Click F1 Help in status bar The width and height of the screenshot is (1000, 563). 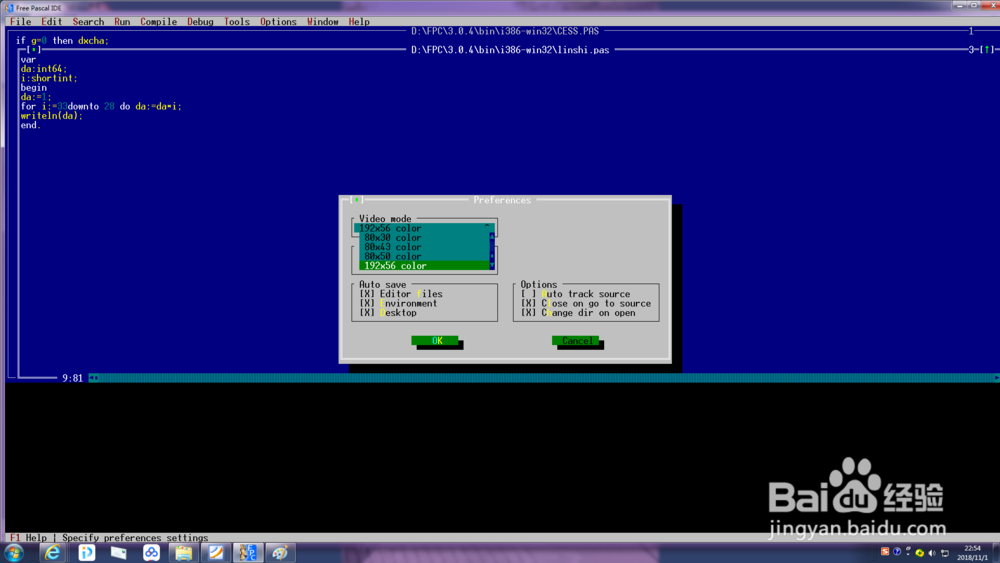29,537
